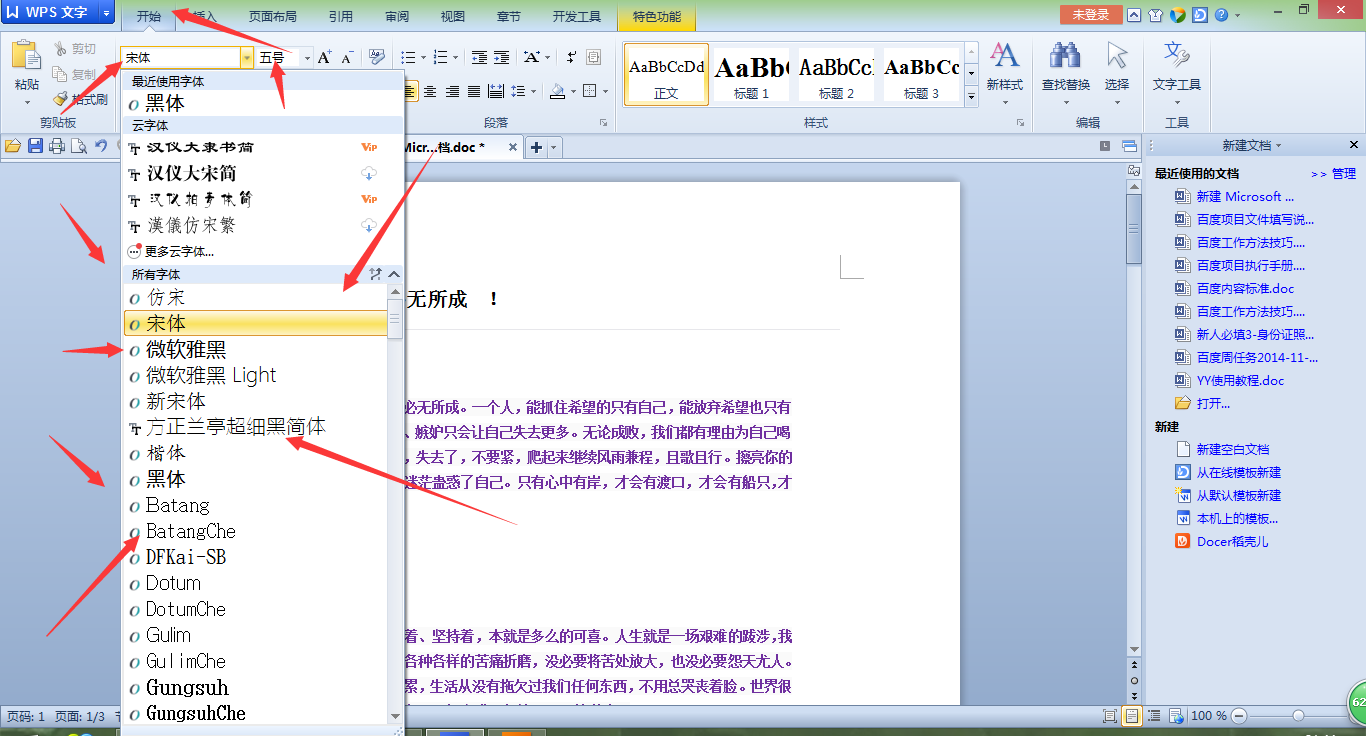The height and width of the screenshot is (736, 1366).
Task: Switch to outline view in status bar
Action: click(1155, 716)
